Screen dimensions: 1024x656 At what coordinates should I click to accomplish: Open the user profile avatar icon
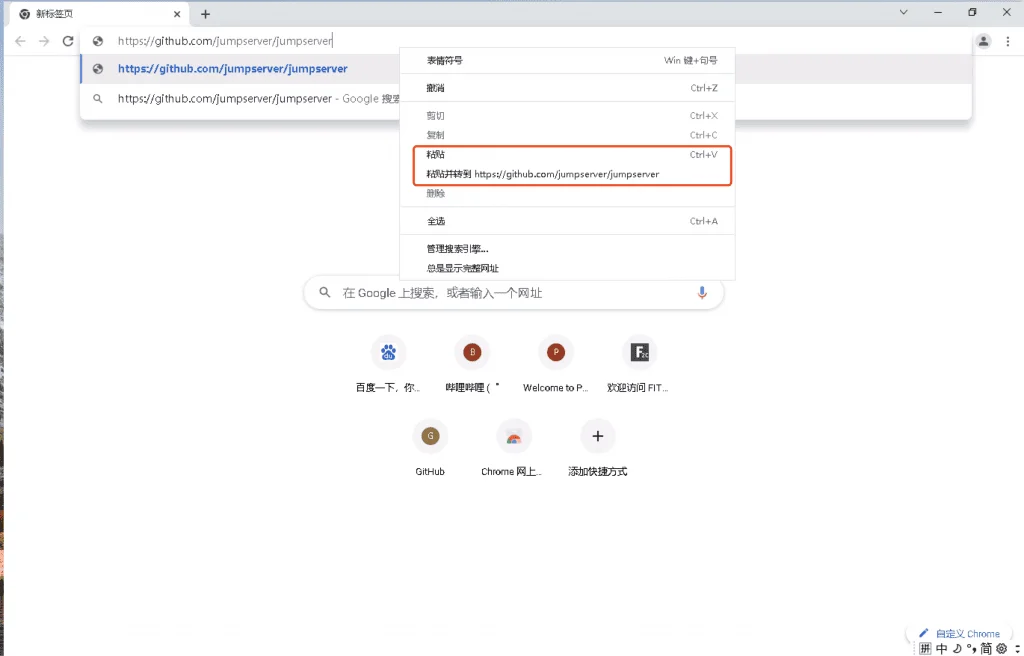983,41
